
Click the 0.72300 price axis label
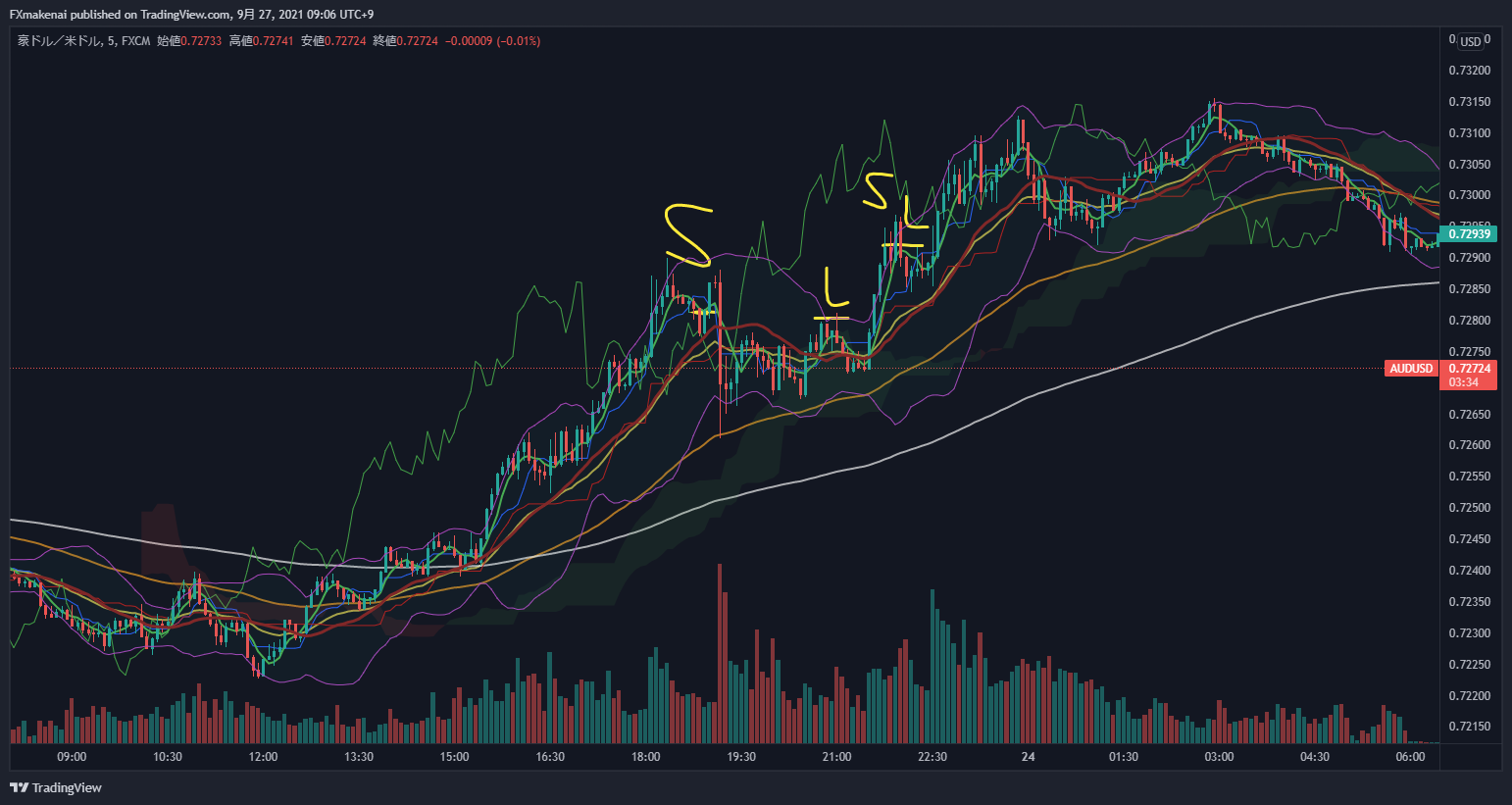pos(1469,633)
